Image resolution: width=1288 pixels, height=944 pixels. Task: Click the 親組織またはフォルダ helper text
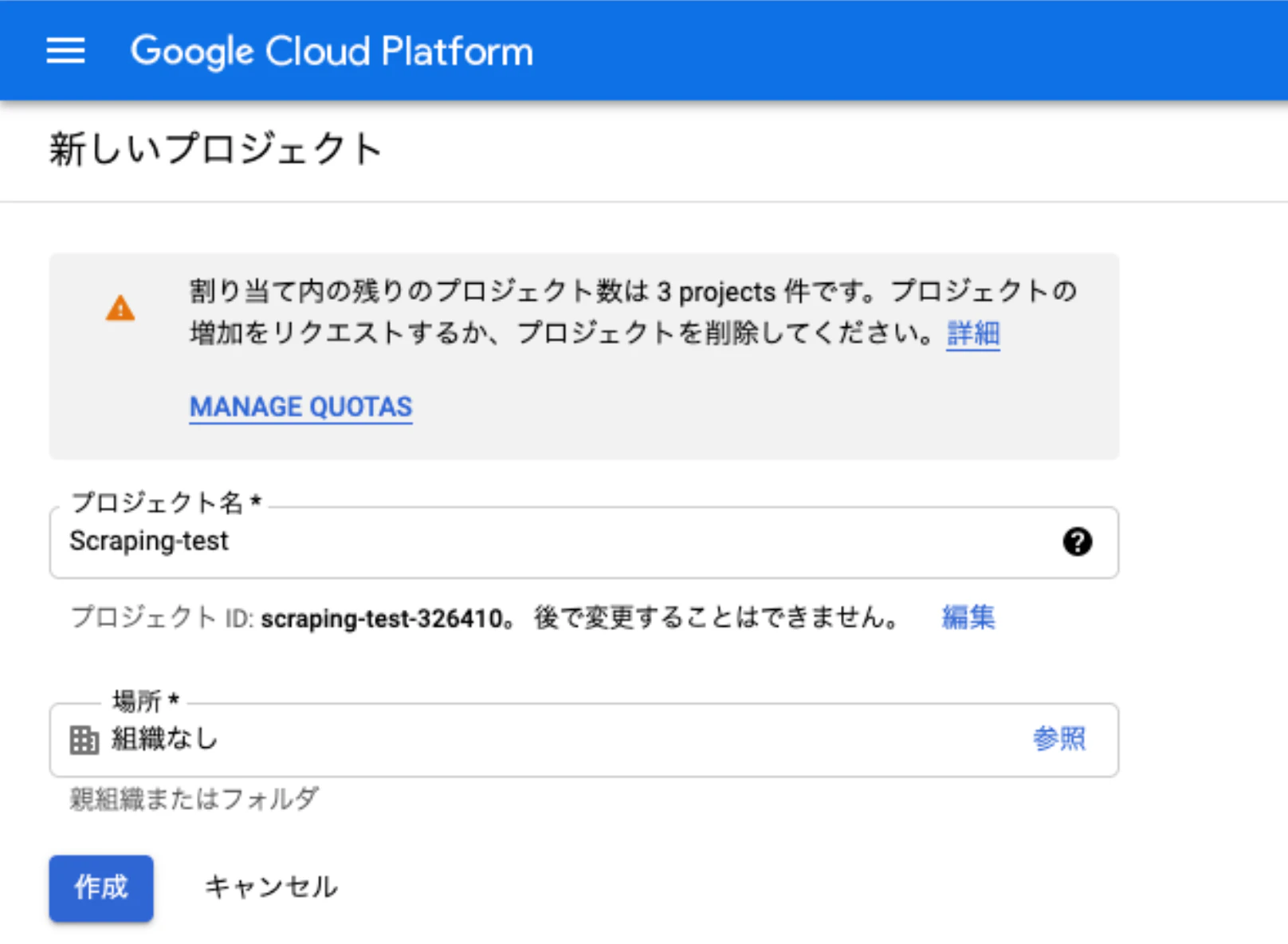tap(194, 798)
